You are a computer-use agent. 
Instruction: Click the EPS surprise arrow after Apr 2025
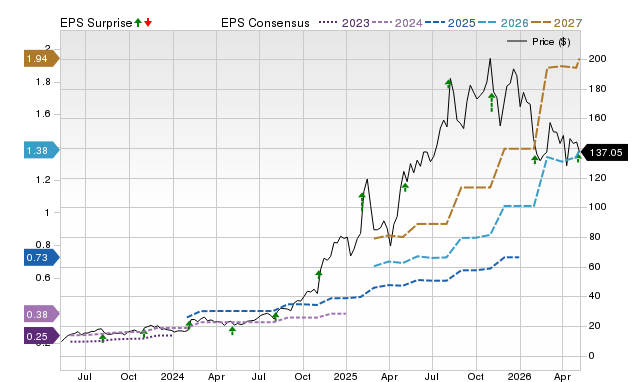405,187
